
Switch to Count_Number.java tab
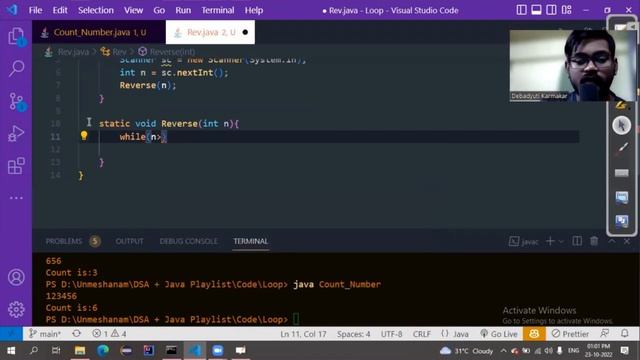click(99, 32)
